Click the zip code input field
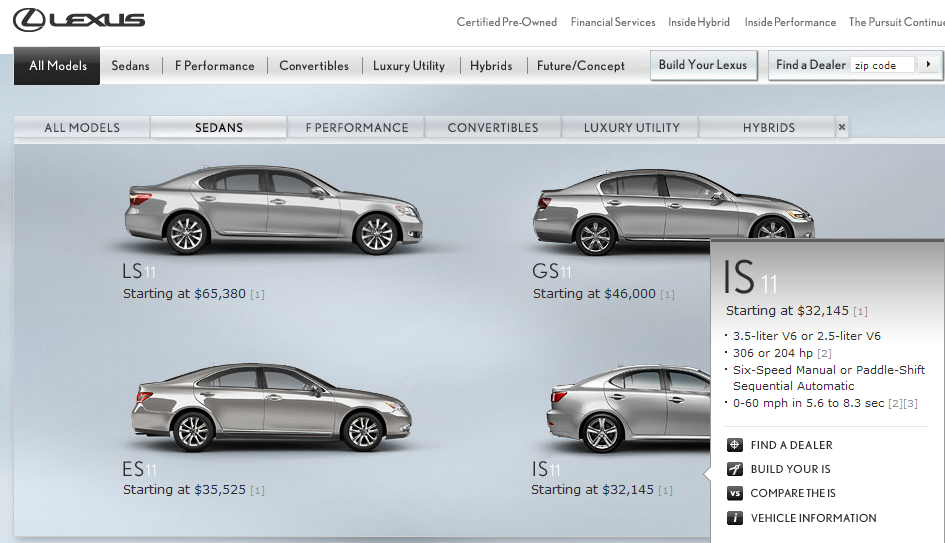Viewport: 945px width, 543px height. pyautogui.click(x=882, y=65)
